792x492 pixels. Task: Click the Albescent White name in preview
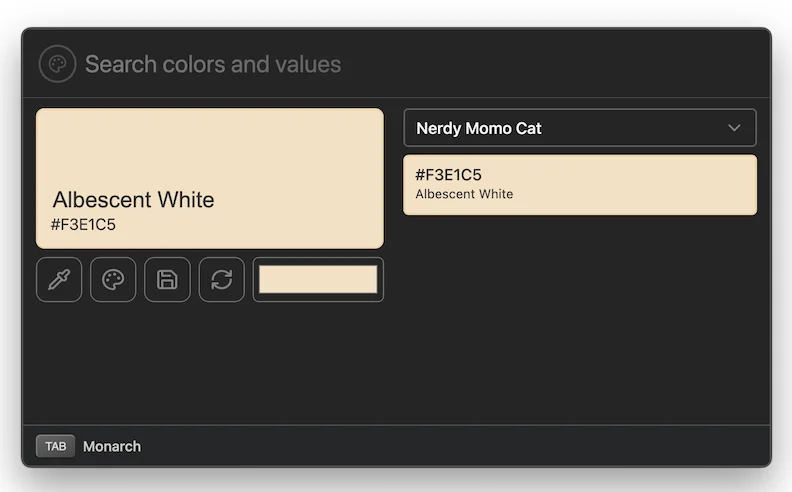coord(133,200)
